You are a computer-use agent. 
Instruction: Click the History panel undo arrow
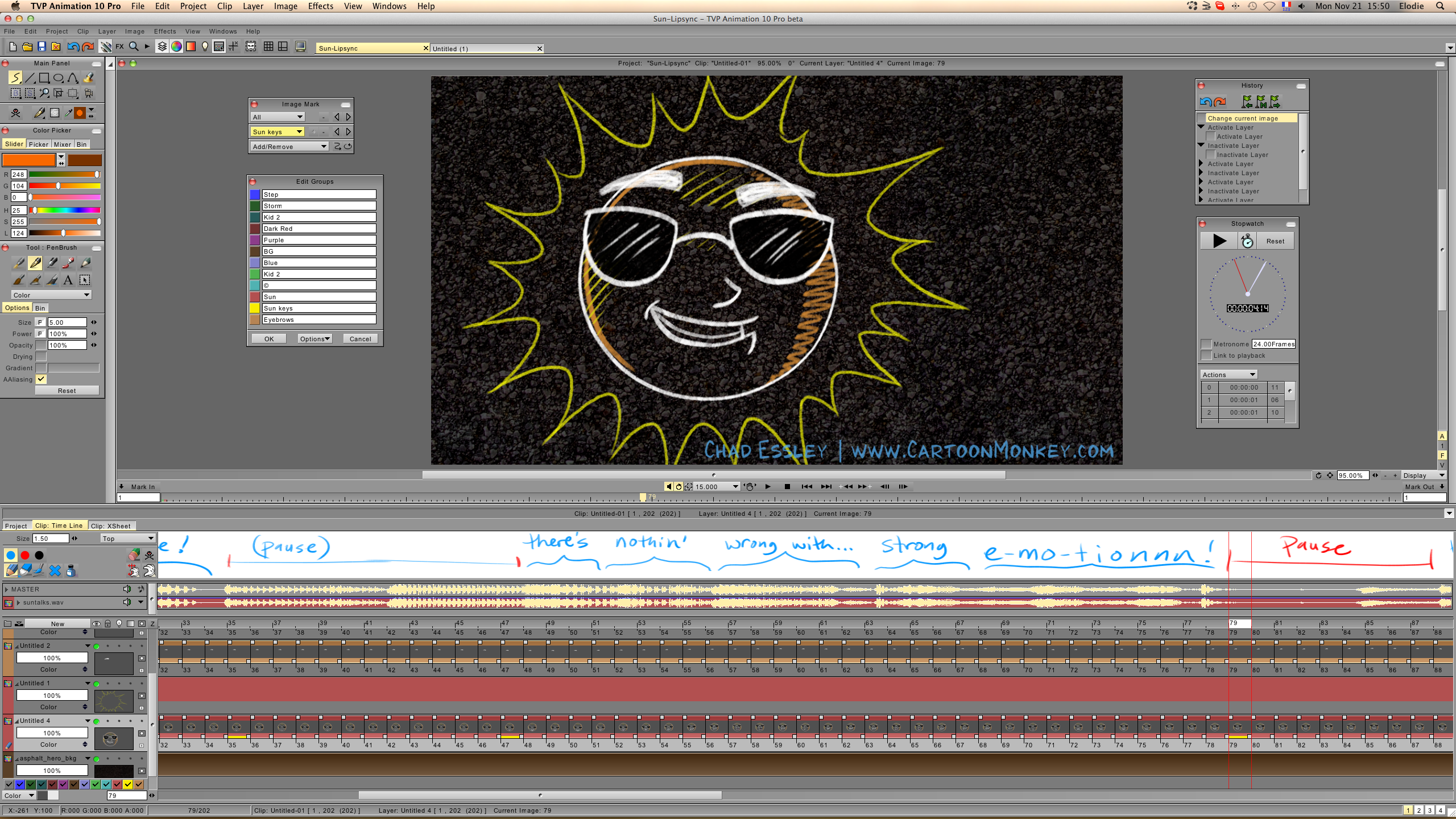(1205, 102)
